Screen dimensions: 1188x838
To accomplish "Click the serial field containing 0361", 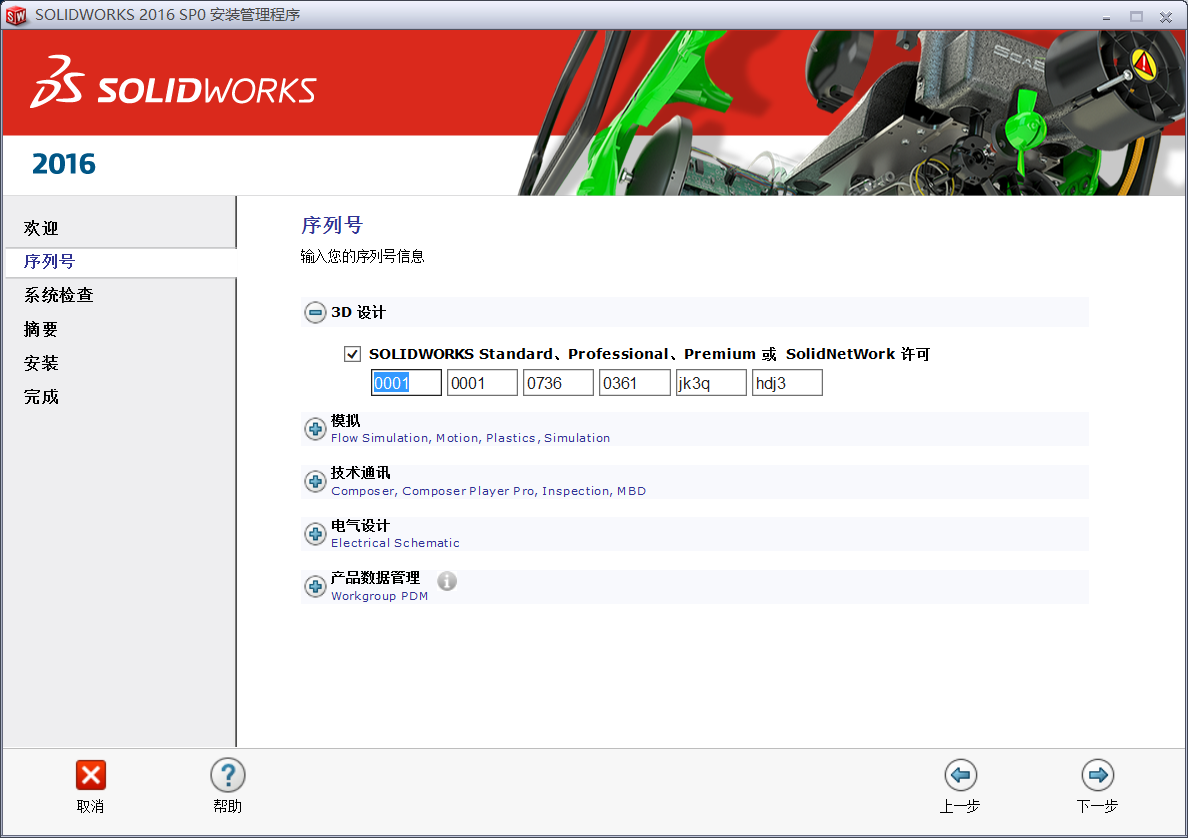I will (x=635, y=383).
